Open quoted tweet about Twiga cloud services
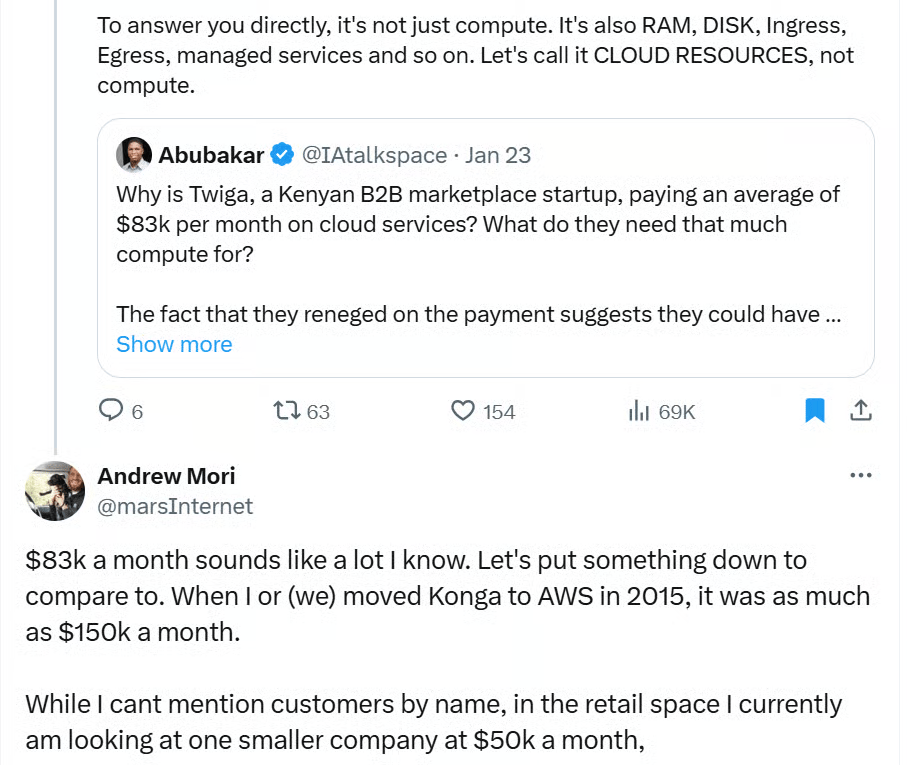 [x=478, y=223]
